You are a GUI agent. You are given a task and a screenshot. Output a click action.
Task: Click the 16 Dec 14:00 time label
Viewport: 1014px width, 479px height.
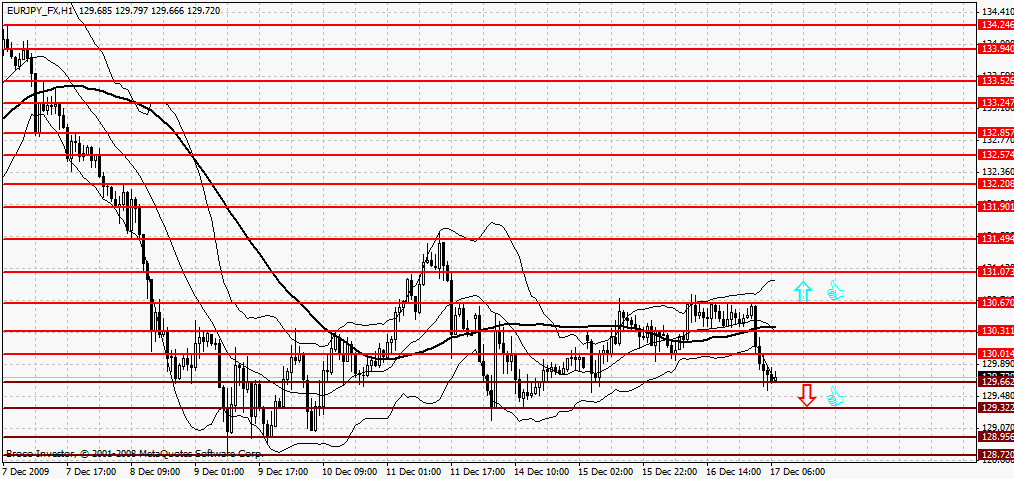pos(734,472)
